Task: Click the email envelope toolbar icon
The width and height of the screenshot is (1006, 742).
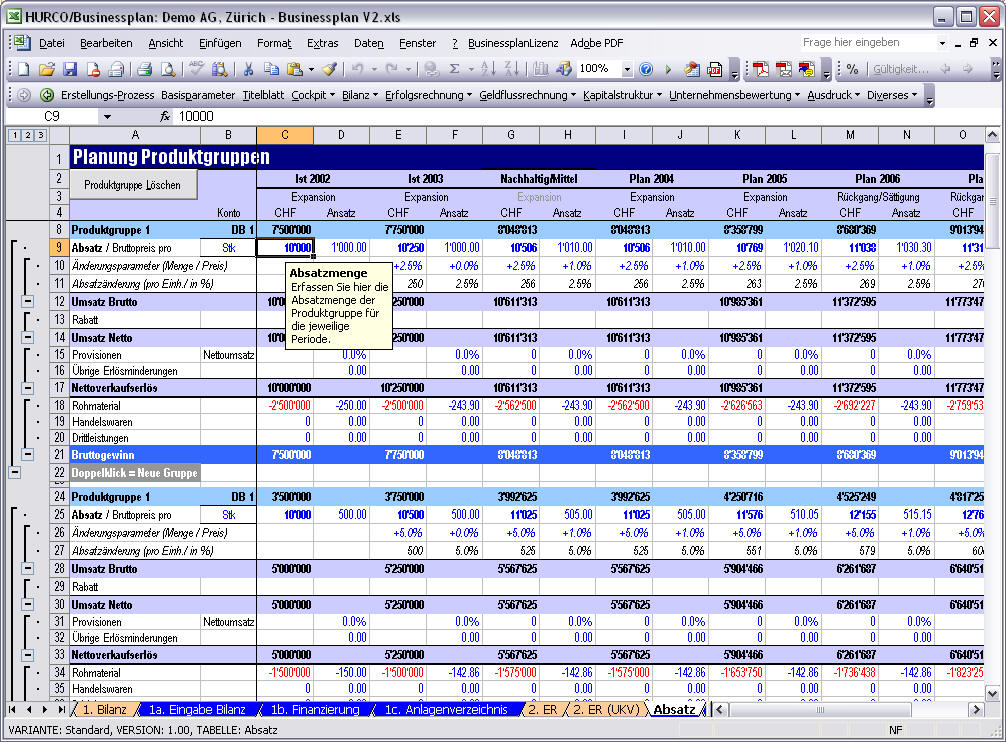Action: click(116, 69)
